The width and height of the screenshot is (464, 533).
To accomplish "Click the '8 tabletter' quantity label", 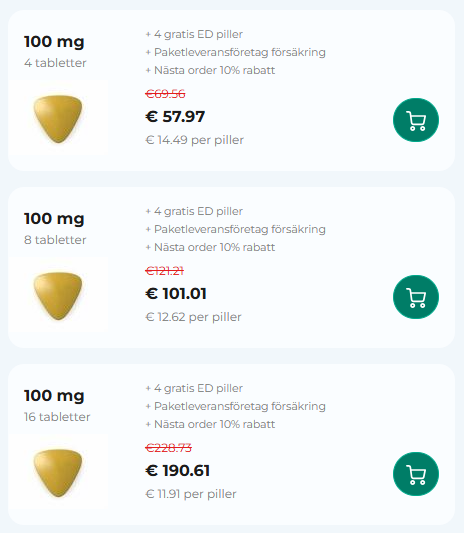I will 55,240.
